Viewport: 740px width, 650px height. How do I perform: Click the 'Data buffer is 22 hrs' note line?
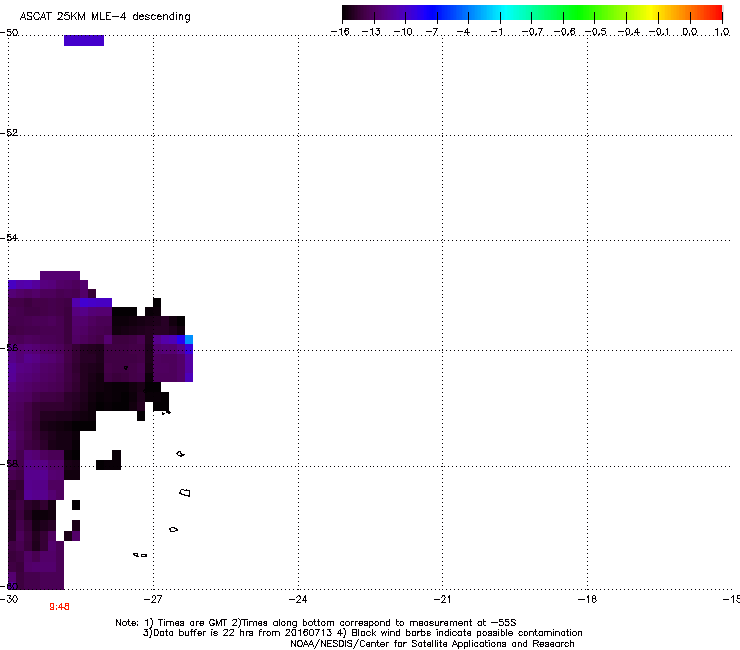pos(362,633)
